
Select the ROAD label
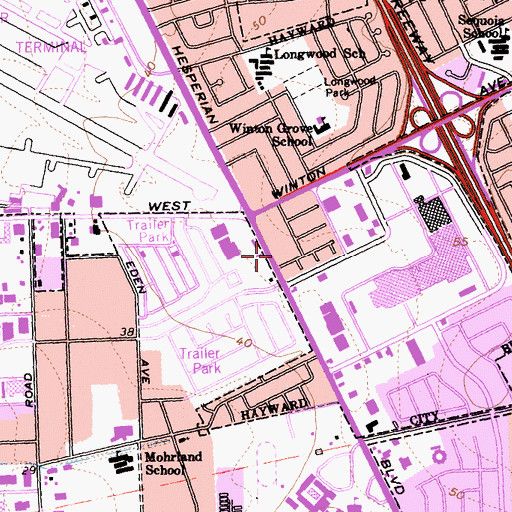click(29, 390)
